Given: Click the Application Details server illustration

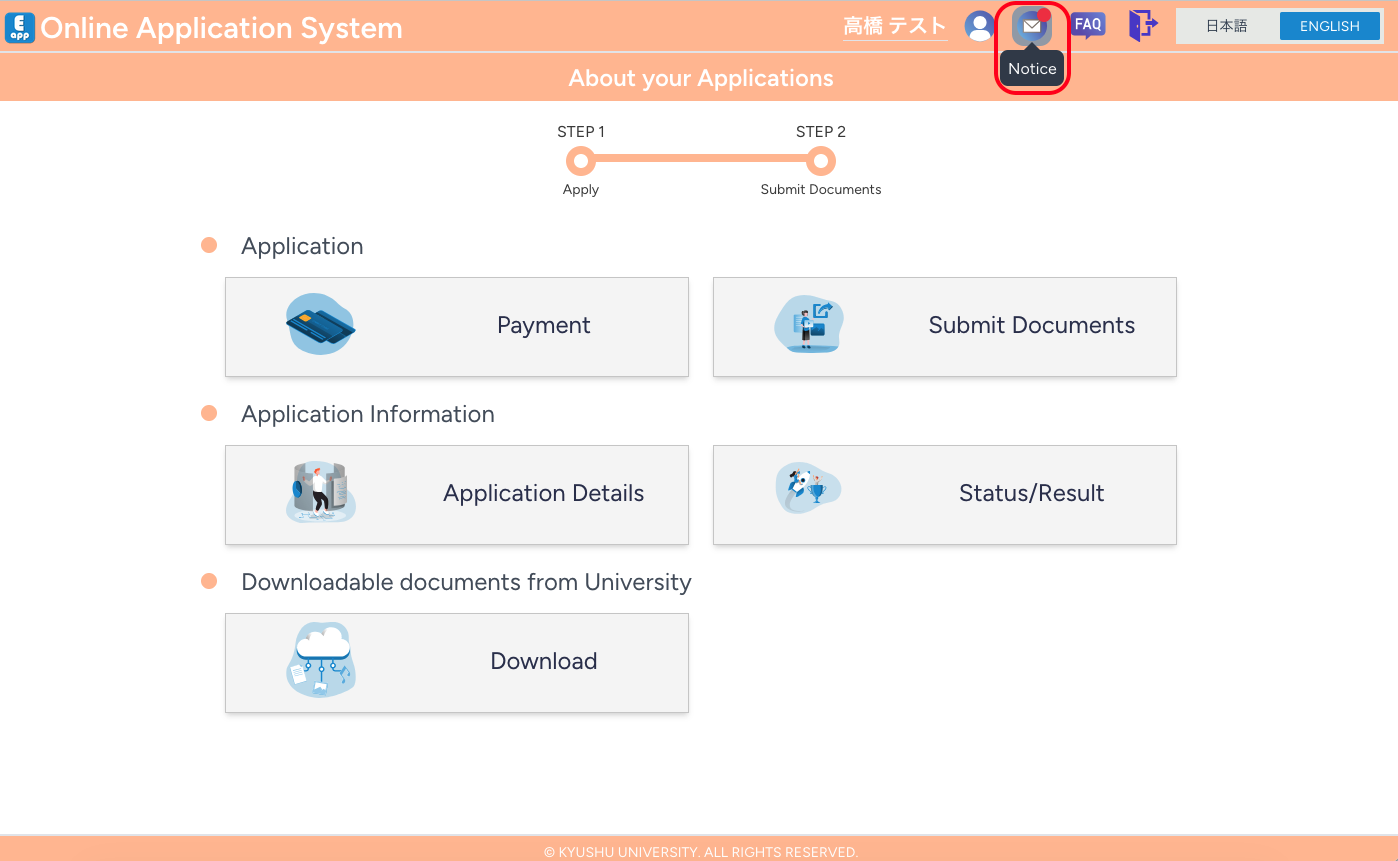Looking at the screenshot, I should tap(321, 493).
